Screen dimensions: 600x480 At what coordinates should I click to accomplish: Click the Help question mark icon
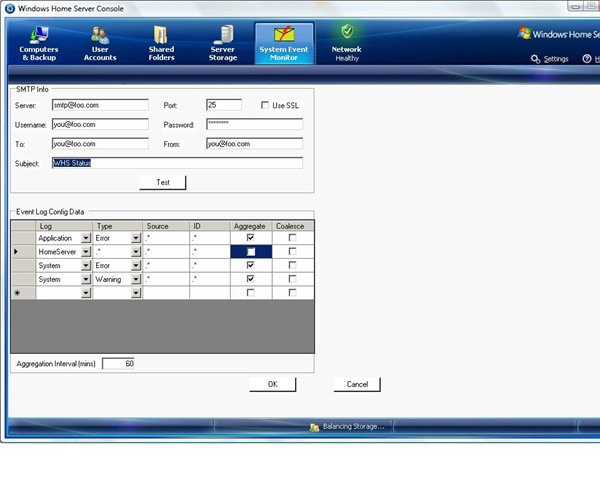point(587,59)
